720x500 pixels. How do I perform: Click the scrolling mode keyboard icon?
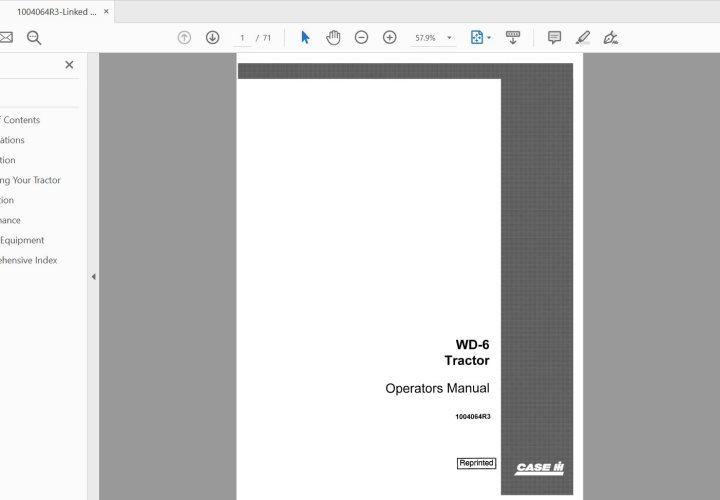pyautogui.click(x=512, y=37)
